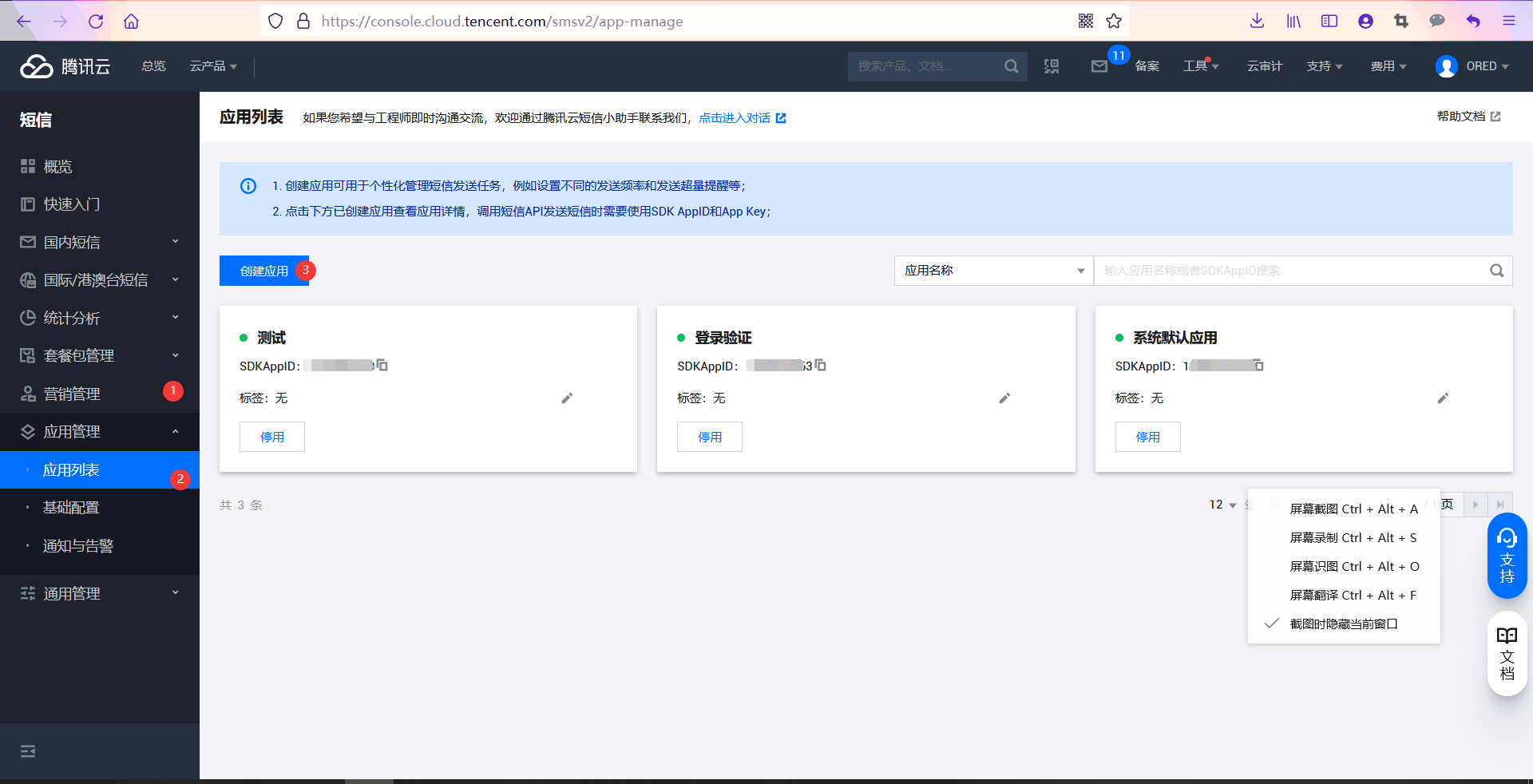The width and height of the screenshot is (1533, 784).
Task: Collapse the sidebar with the bottom menu icon
Action: pyautogui.click(x=28, y=751)
